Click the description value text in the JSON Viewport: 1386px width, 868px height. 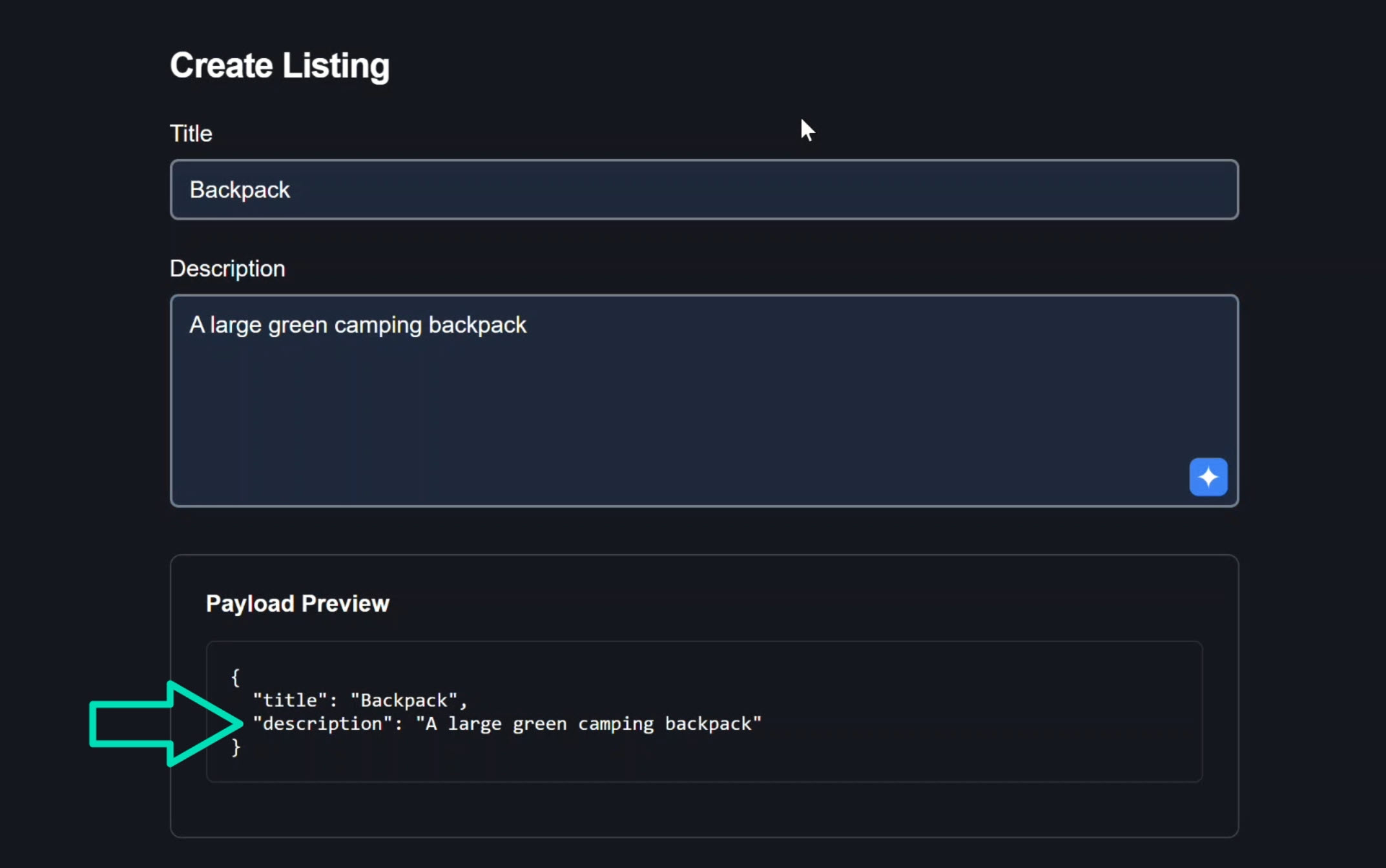tap(590, 723)
